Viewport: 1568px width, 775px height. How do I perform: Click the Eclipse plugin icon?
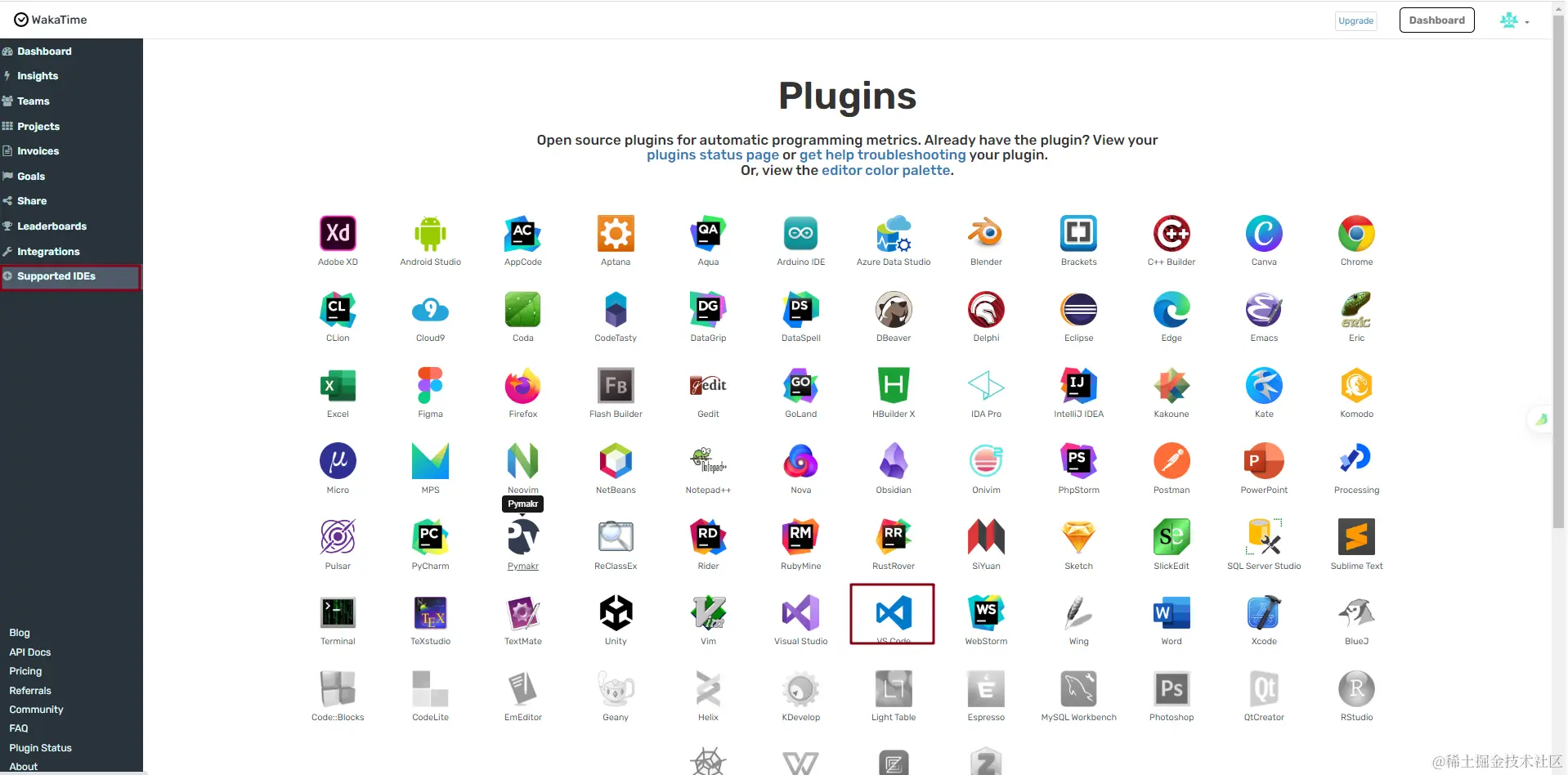(x=1079, y=310)
